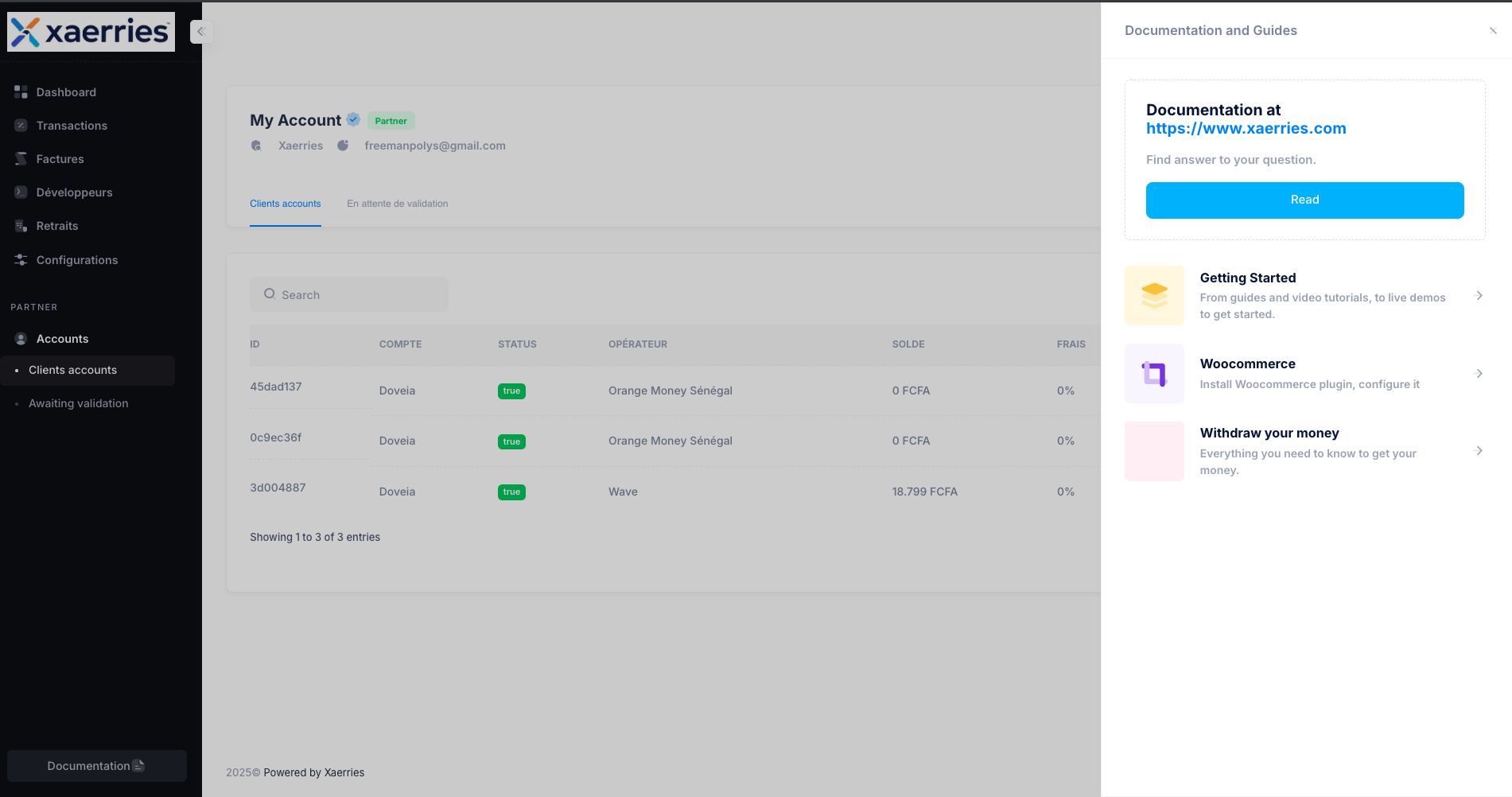Image resolution: width=1512 pixels, height=797 pixels.
Task: Collapse the sidebar with the left chevron
Action: [x=201, y=32]
